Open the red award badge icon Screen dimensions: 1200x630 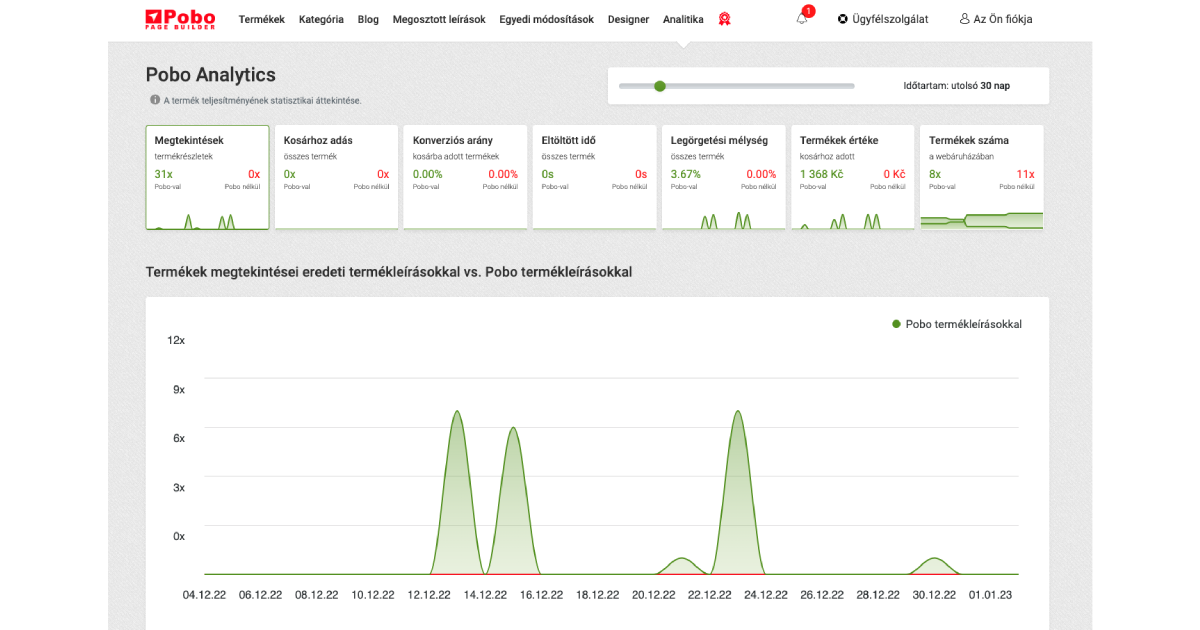tap(724, 19)
